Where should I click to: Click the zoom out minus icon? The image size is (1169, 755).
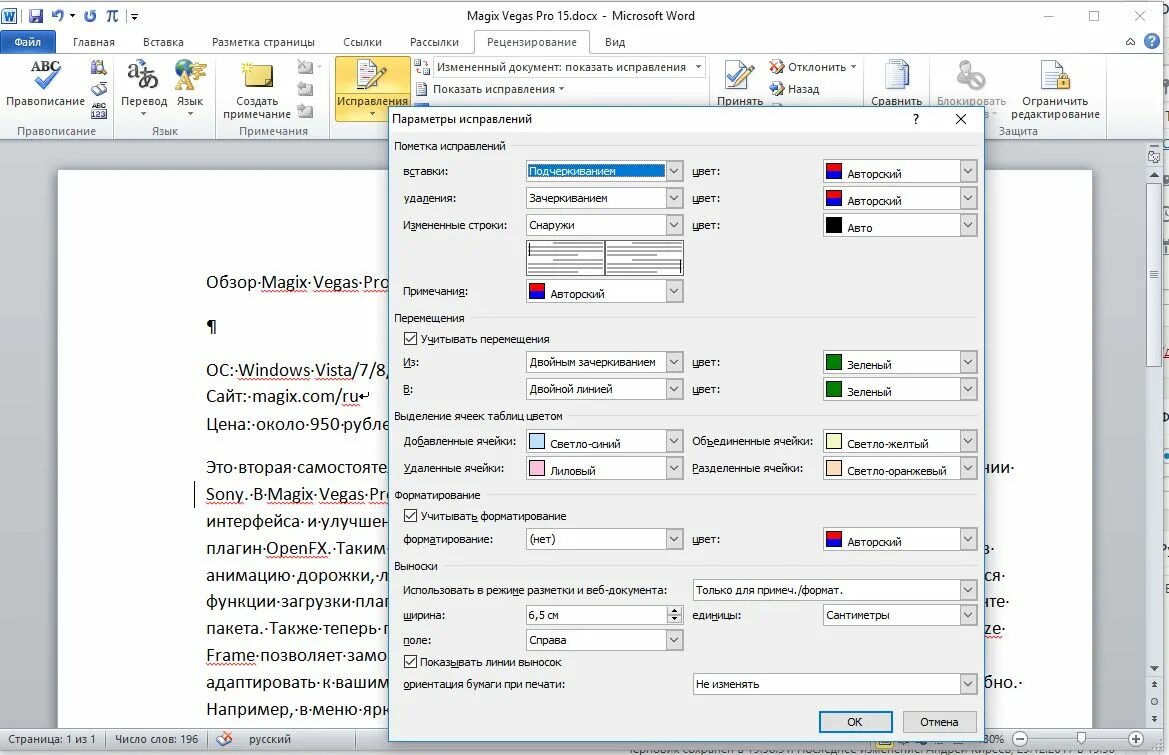(1020, 739)
